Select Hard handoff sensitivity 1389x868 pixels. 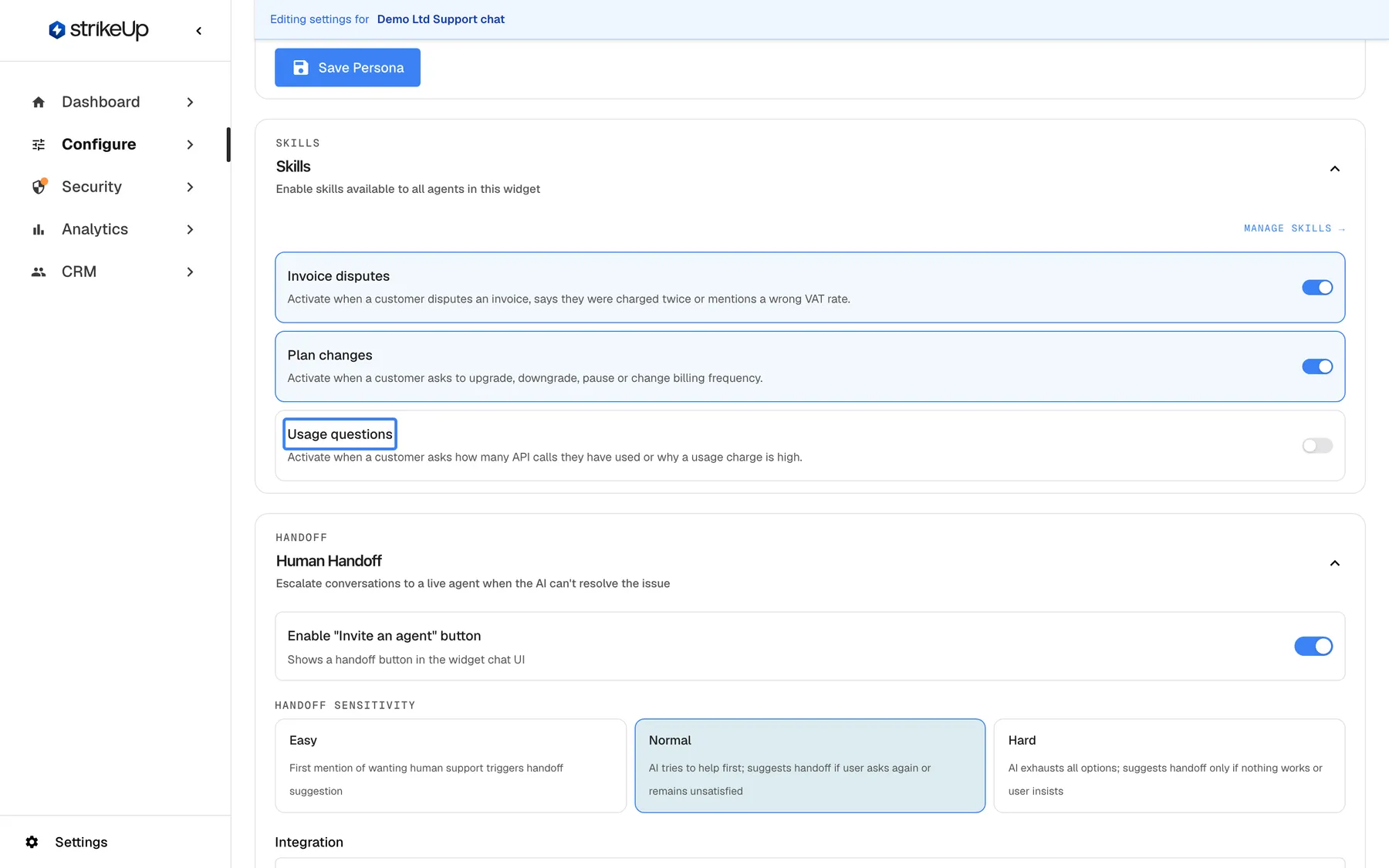coord(1169,765)
